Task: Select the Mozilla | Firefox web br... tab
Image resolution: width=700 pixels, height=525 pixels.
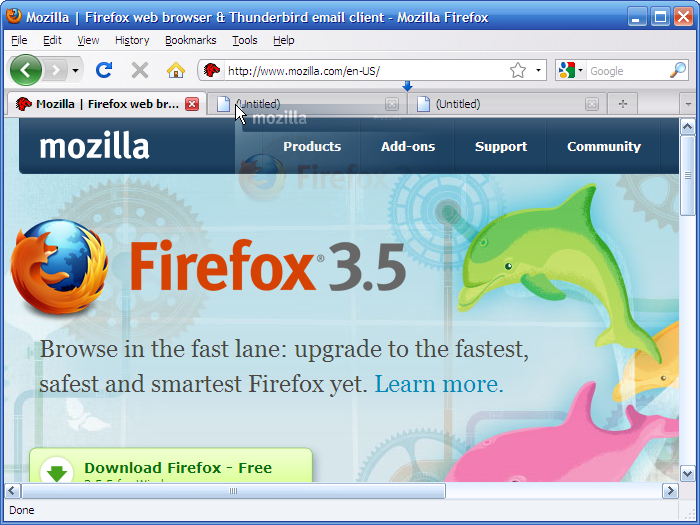Action: pos(106,104)
